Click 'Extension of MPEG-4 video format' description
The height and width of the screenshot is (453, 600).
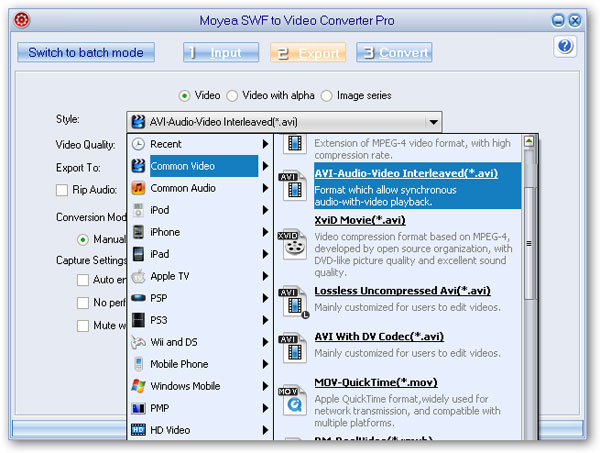point(412,149)
